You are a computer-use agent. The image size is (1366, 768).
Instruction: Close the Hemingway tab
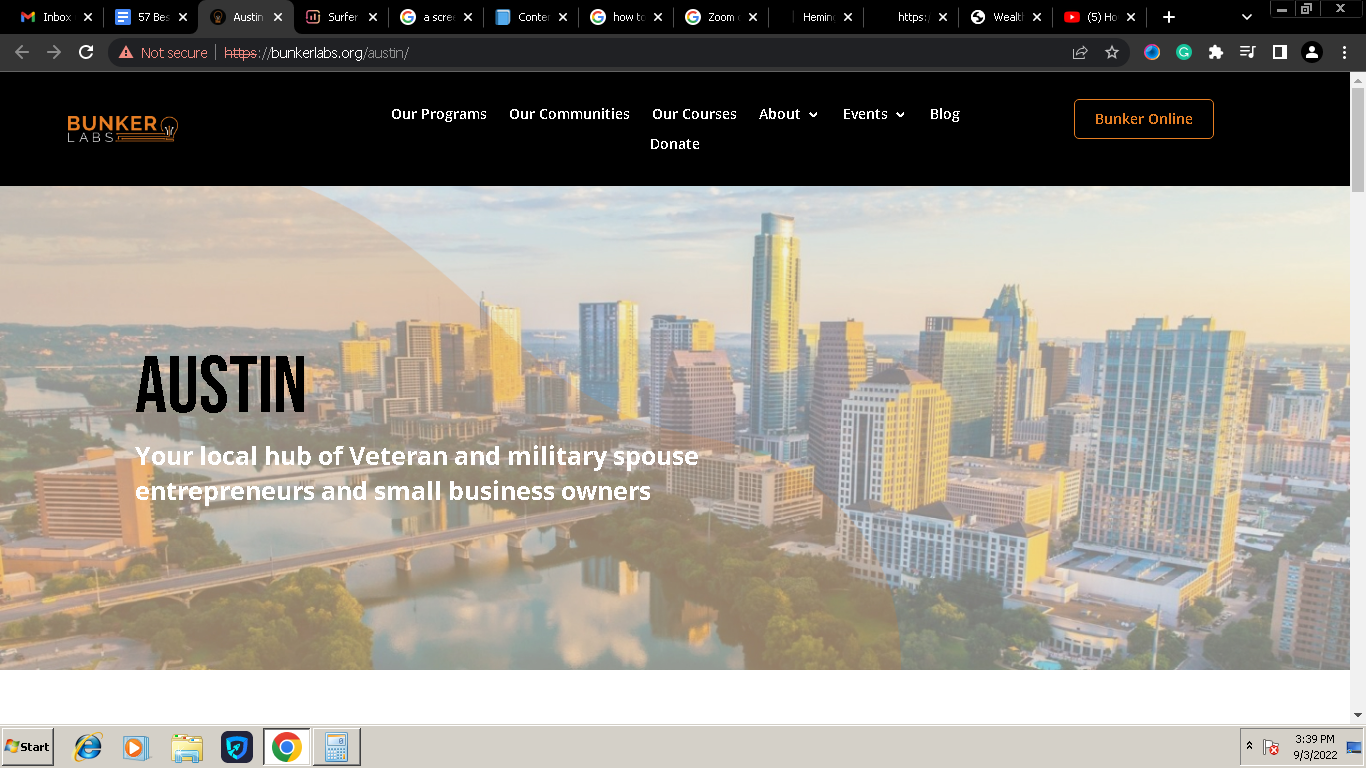[x=848, y=17]
